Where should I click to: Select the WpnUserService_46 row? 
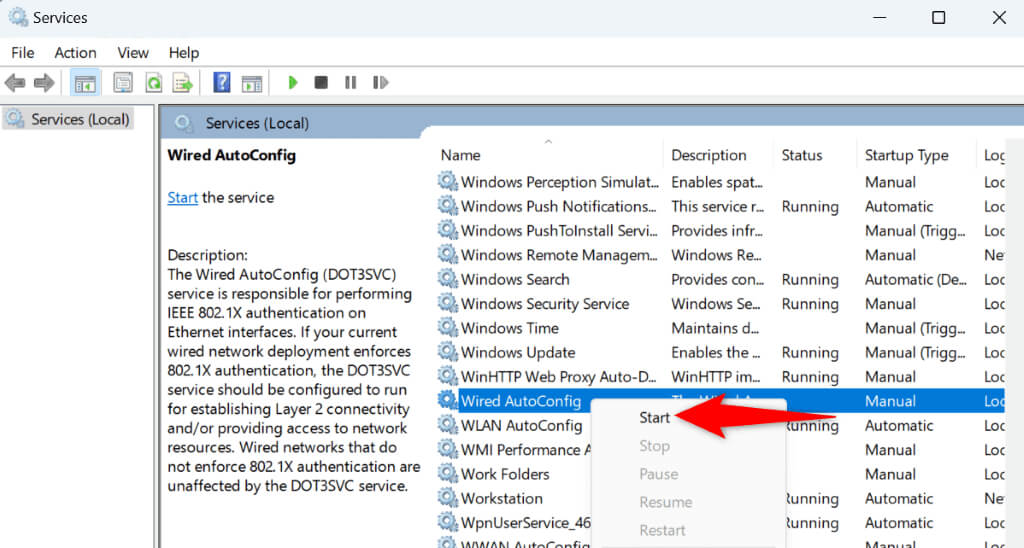[x=720, y=523]
